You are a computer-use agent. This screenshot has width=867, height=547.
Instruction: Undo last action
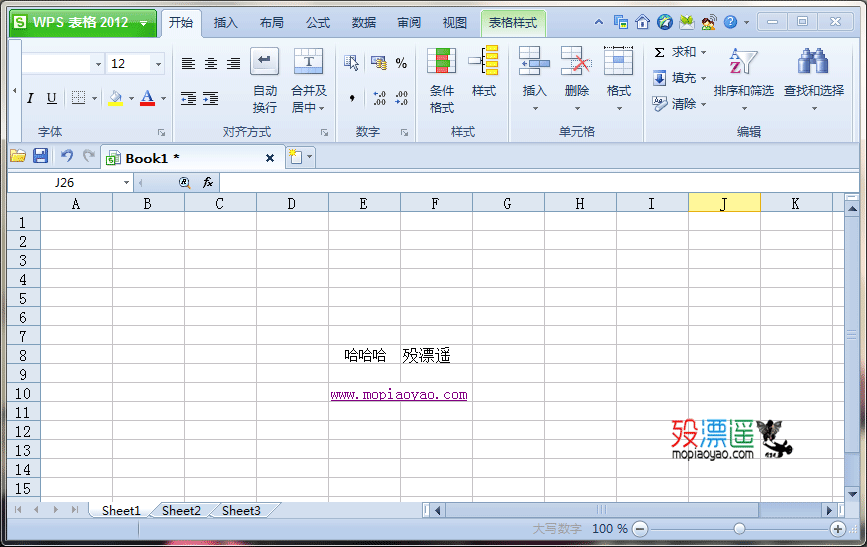tap(67, 157)
